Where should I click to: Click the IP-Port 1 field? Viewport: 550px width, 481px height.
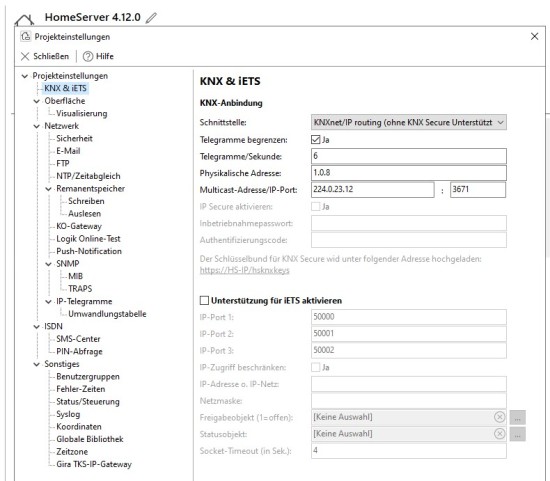click(409, 317)
